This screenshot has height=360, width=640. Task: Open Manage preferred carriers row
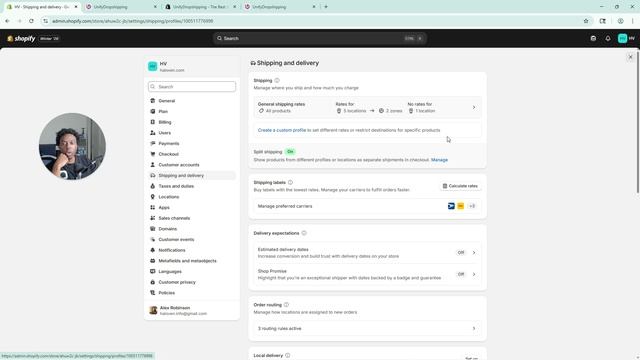(367, 206)
